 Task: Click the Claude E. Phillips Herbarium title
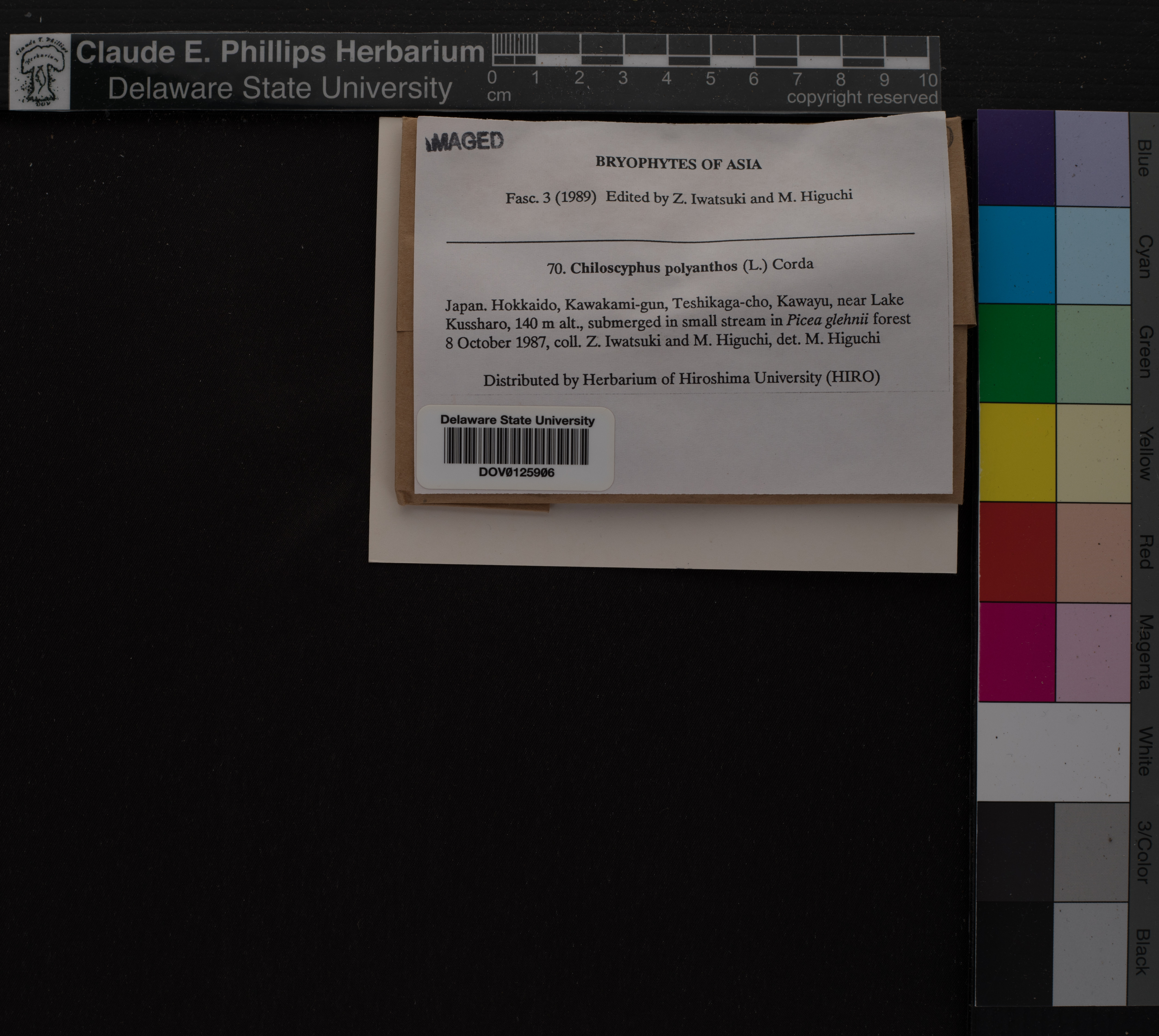[x=280, y=52]
